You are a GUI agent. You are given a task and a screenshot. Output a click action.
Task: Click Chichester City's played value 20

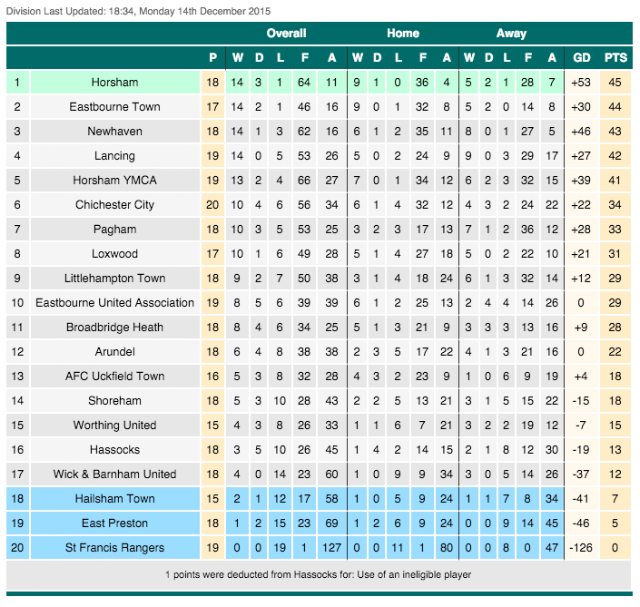point(213,205)
